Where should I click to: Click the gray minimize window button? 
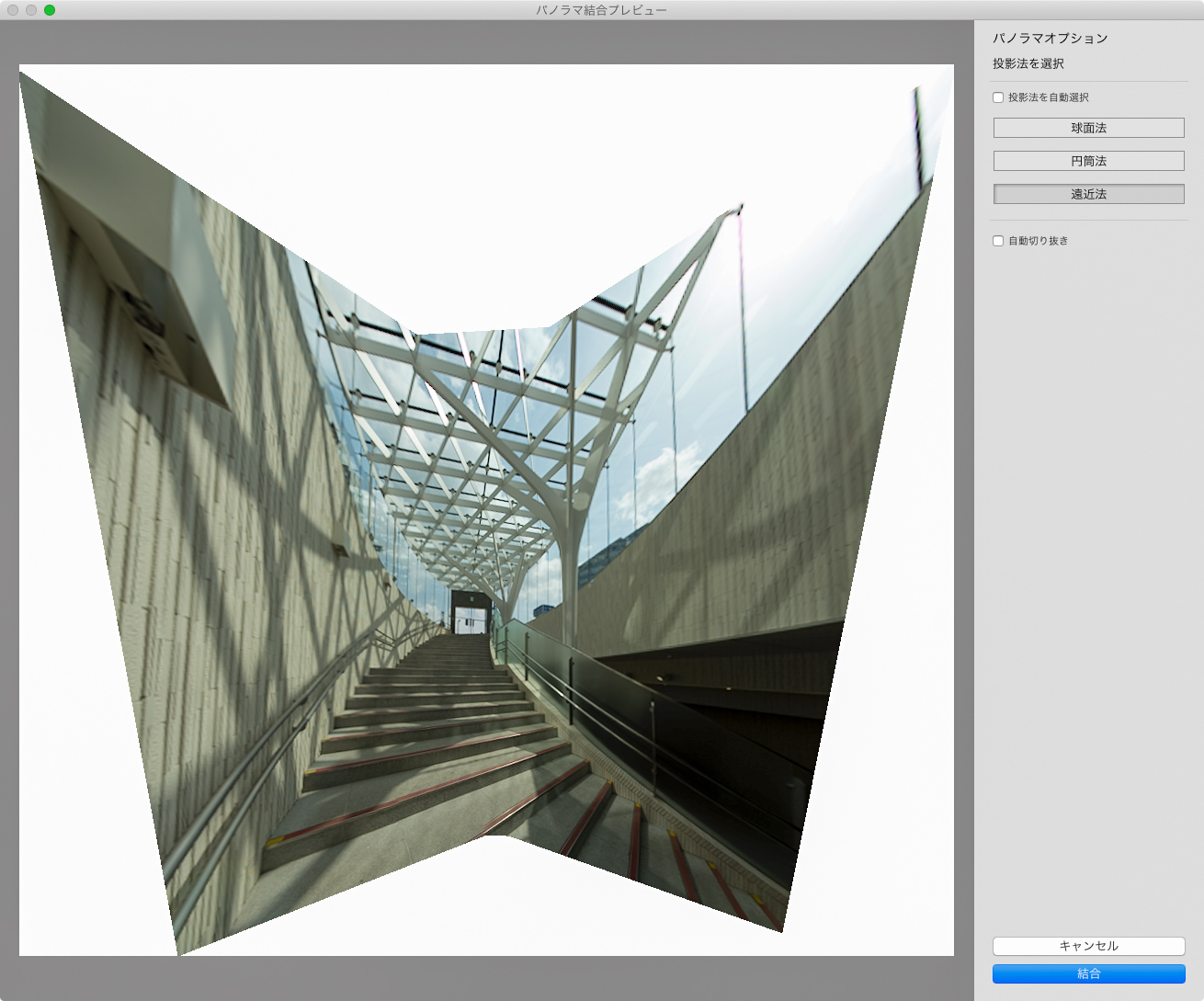[31, 10]
